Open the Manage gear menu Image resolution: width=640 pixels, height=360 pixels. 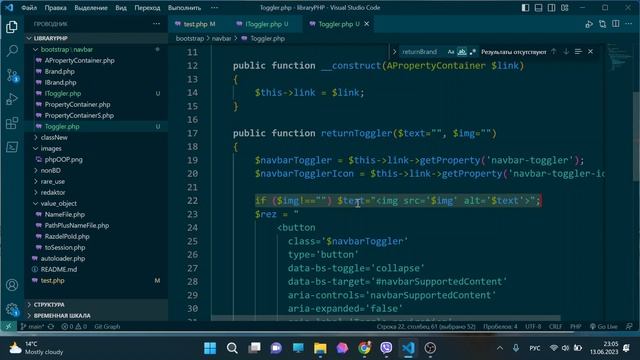(12, 309)
